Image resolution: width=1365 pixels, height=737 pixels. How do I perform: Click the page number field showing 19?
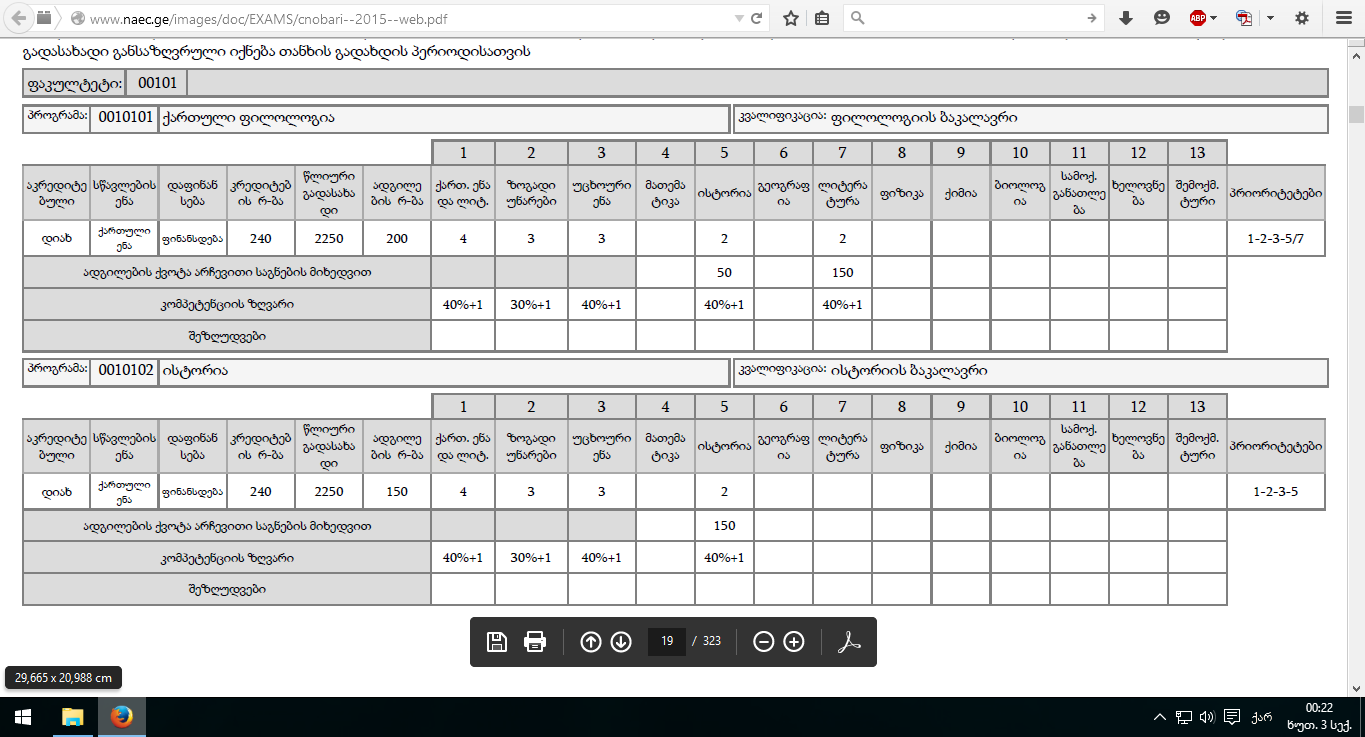click(667, 642)
